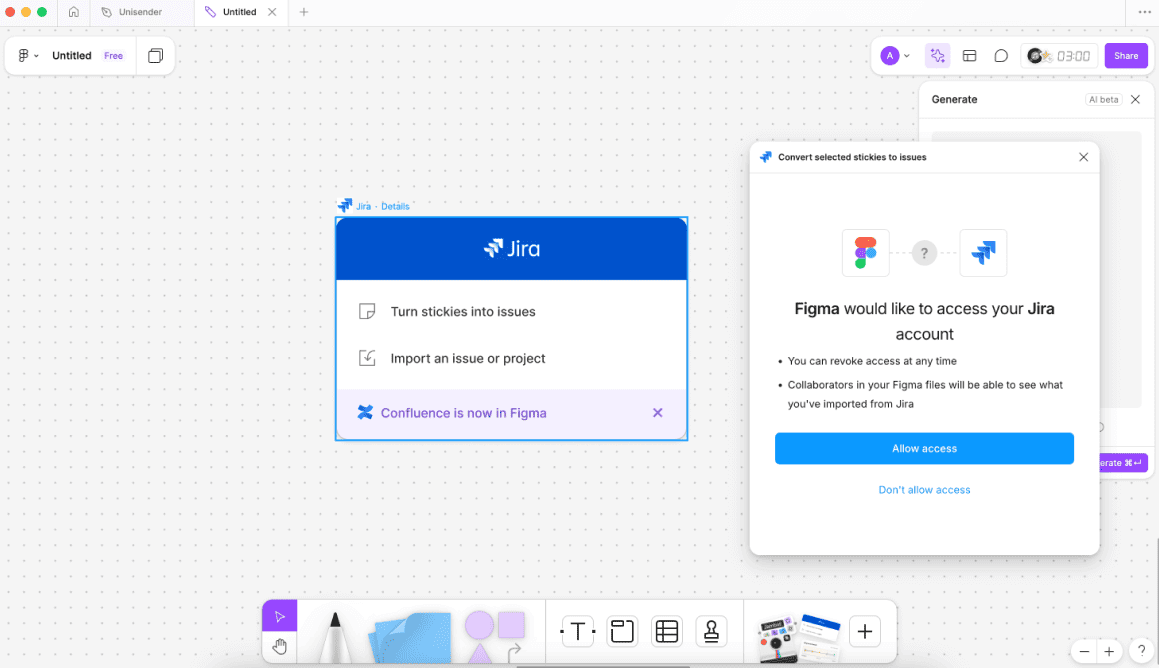Open the pages panel icon

pyautogui.click(x=155, y=55)
